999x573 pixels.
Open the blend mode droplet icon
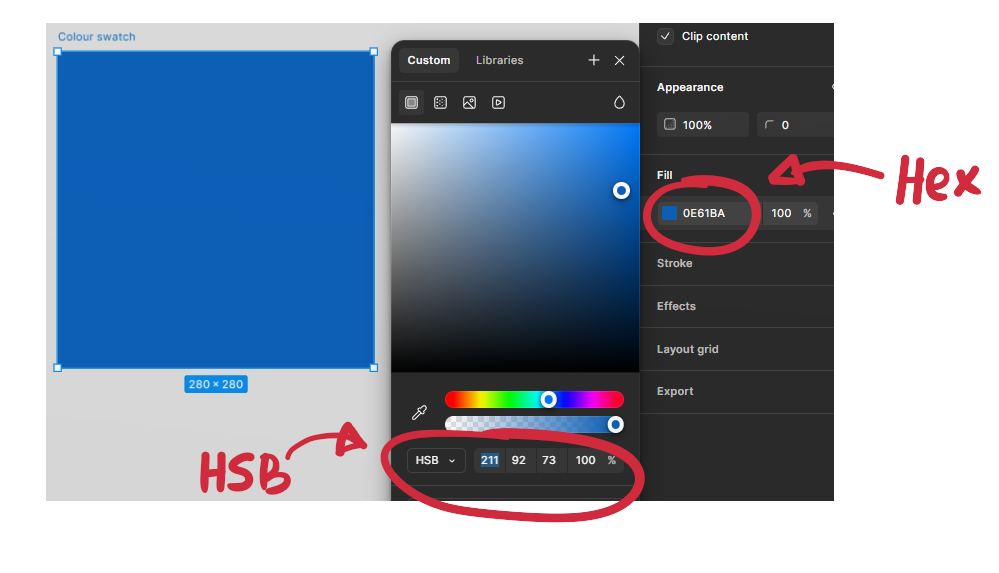[x=619, y=103]
